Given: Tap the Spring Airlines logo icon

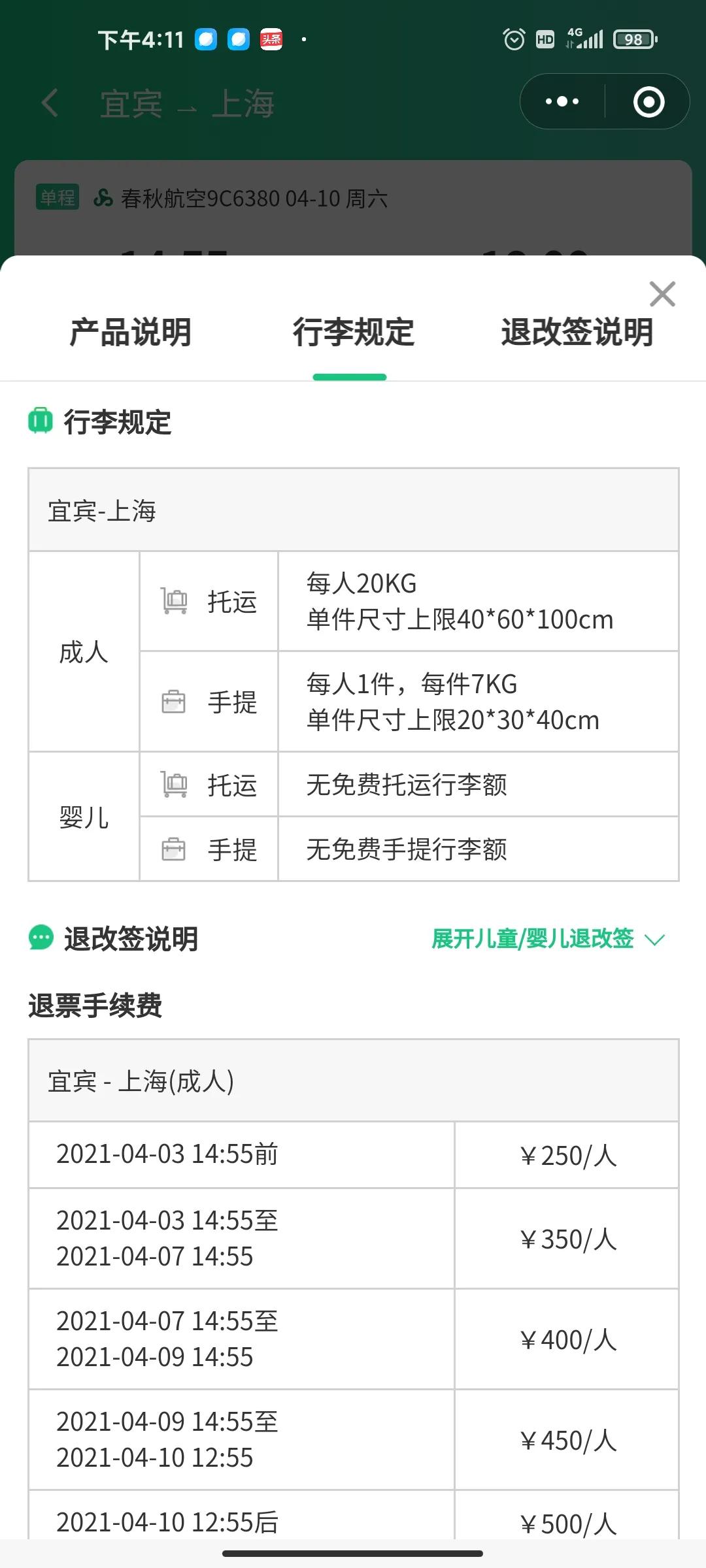Looking at the screenshot, I should [x=103, y=197].
